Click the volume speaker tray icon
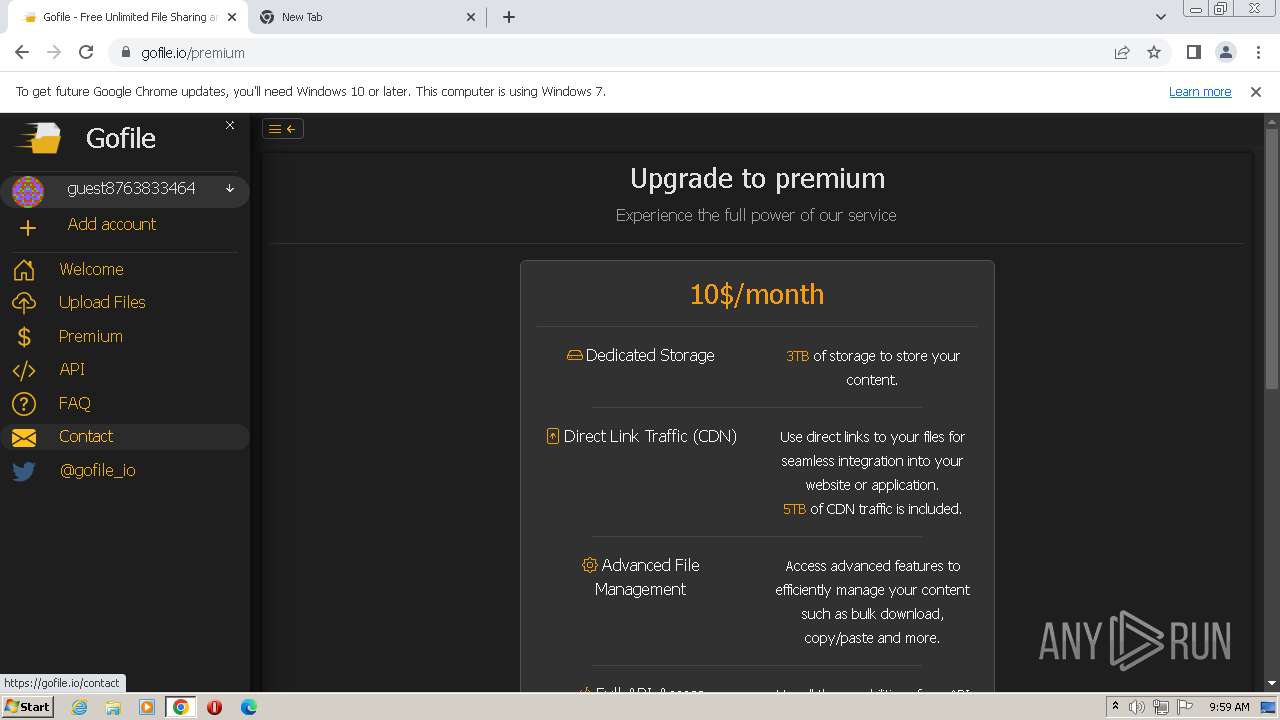1280x720 pixels. tap(1137, 707)
